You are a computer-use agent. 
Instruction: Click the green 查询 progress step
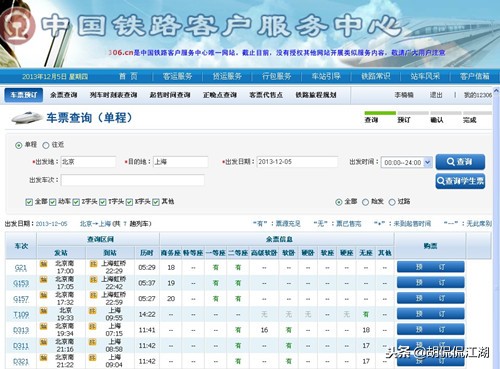pos(380,117)
